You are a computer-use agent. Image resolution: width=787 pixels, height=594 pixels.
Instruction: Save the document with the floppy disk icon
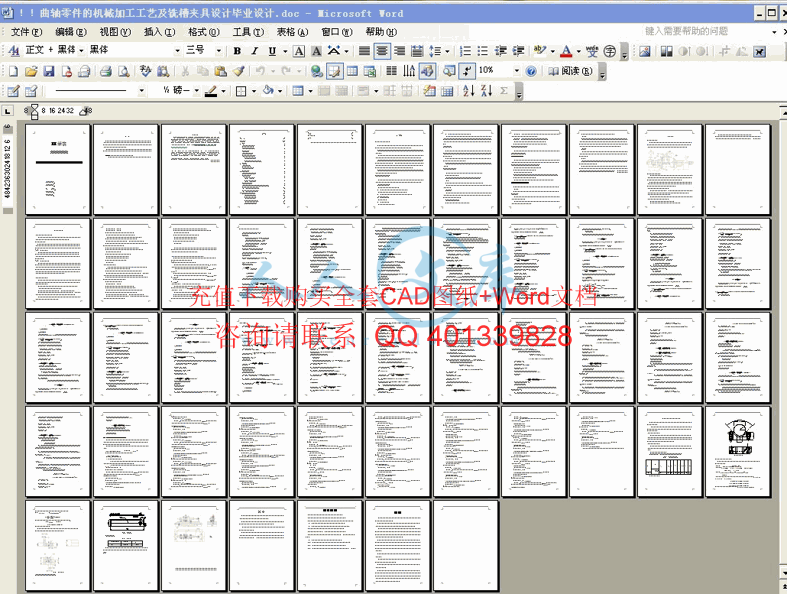pos(48,71)
